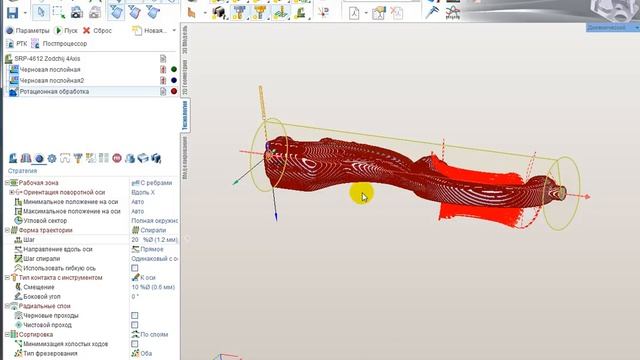Switch to the 'Моделирование' vertical tab
This screenshot has width=640, height=360.
[185, 158]
